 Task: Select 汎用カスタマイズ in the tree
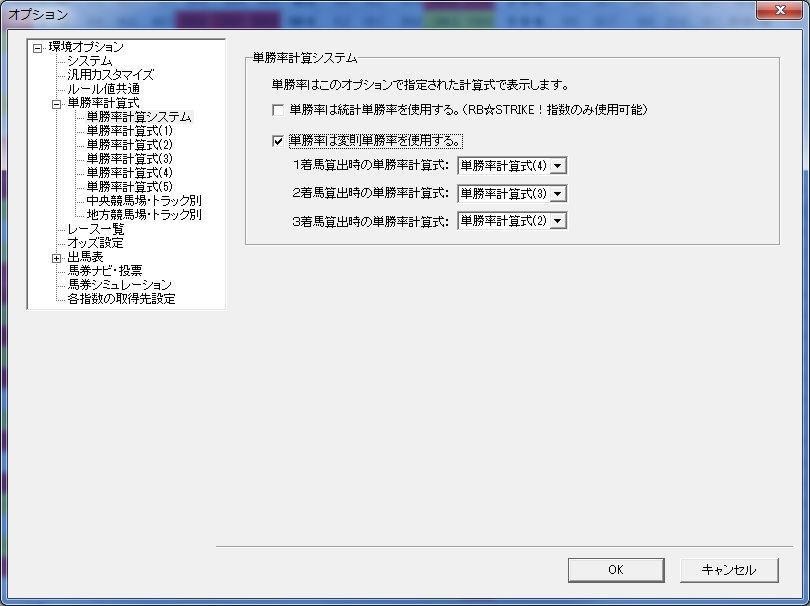(111, 75)
